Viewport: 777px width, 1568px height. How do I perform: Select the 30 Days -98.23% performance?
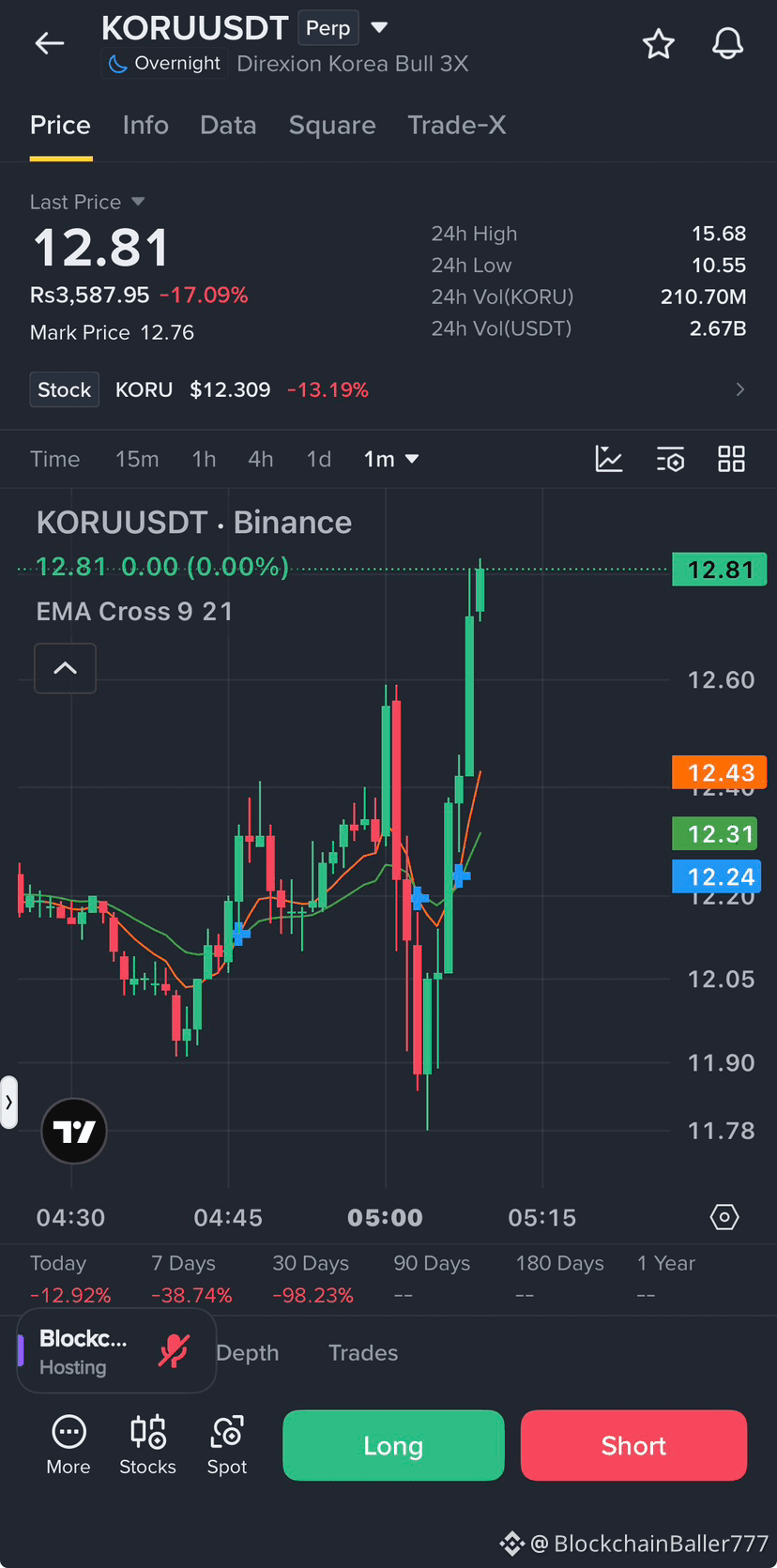(312, 1279)
